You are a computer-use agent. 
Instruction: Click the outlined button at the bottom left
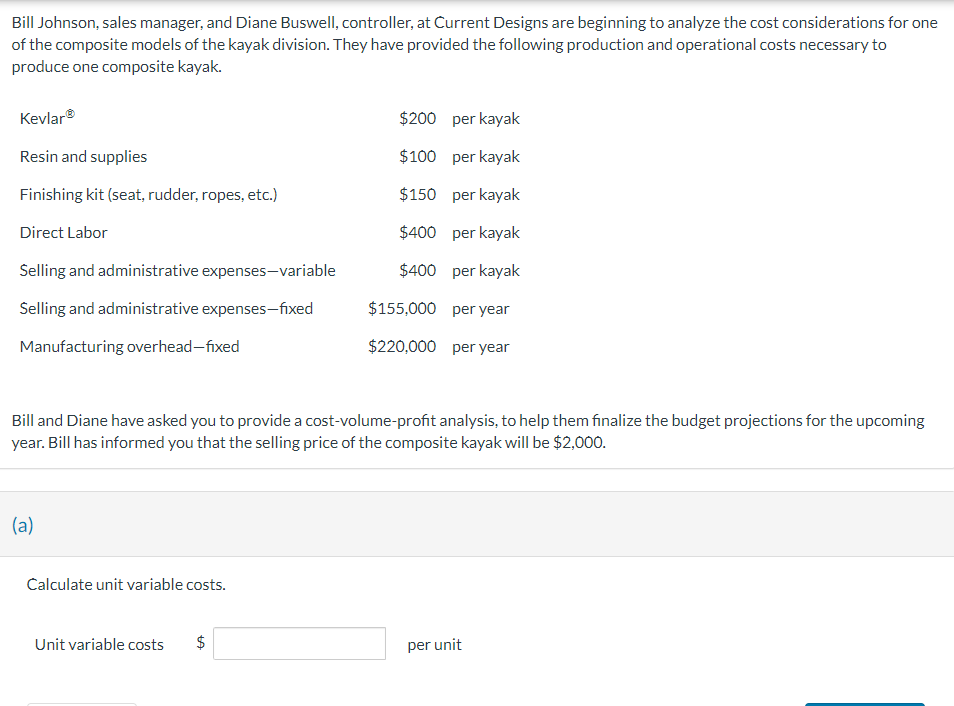(x=82, y=703)
